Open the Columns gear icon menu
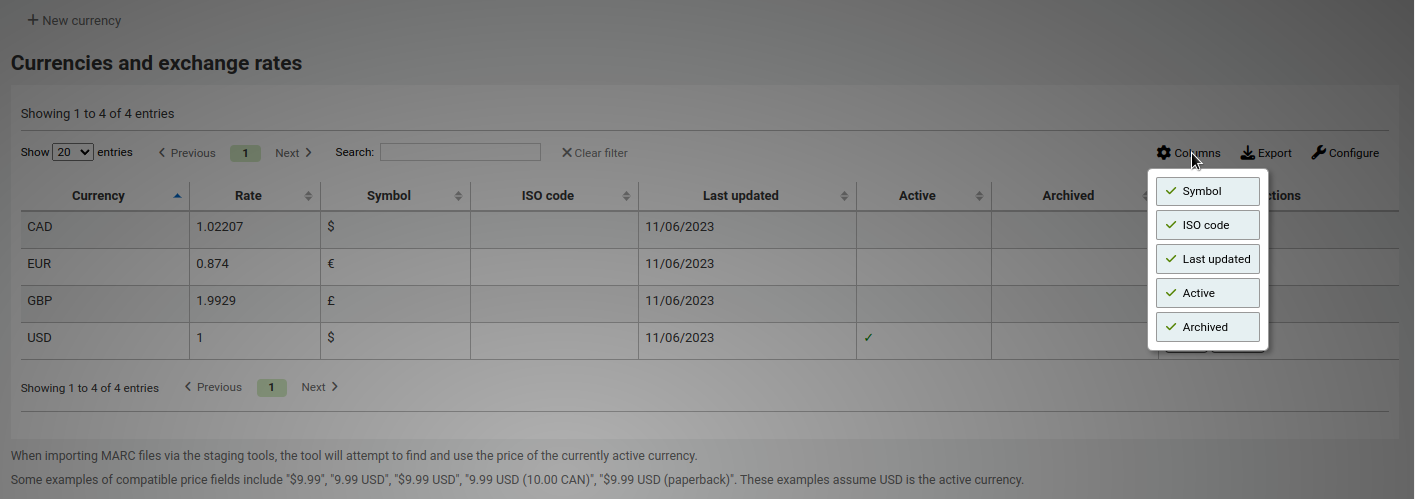The width and height of the screenshot is (1415, 499). tap(1163, 153)
